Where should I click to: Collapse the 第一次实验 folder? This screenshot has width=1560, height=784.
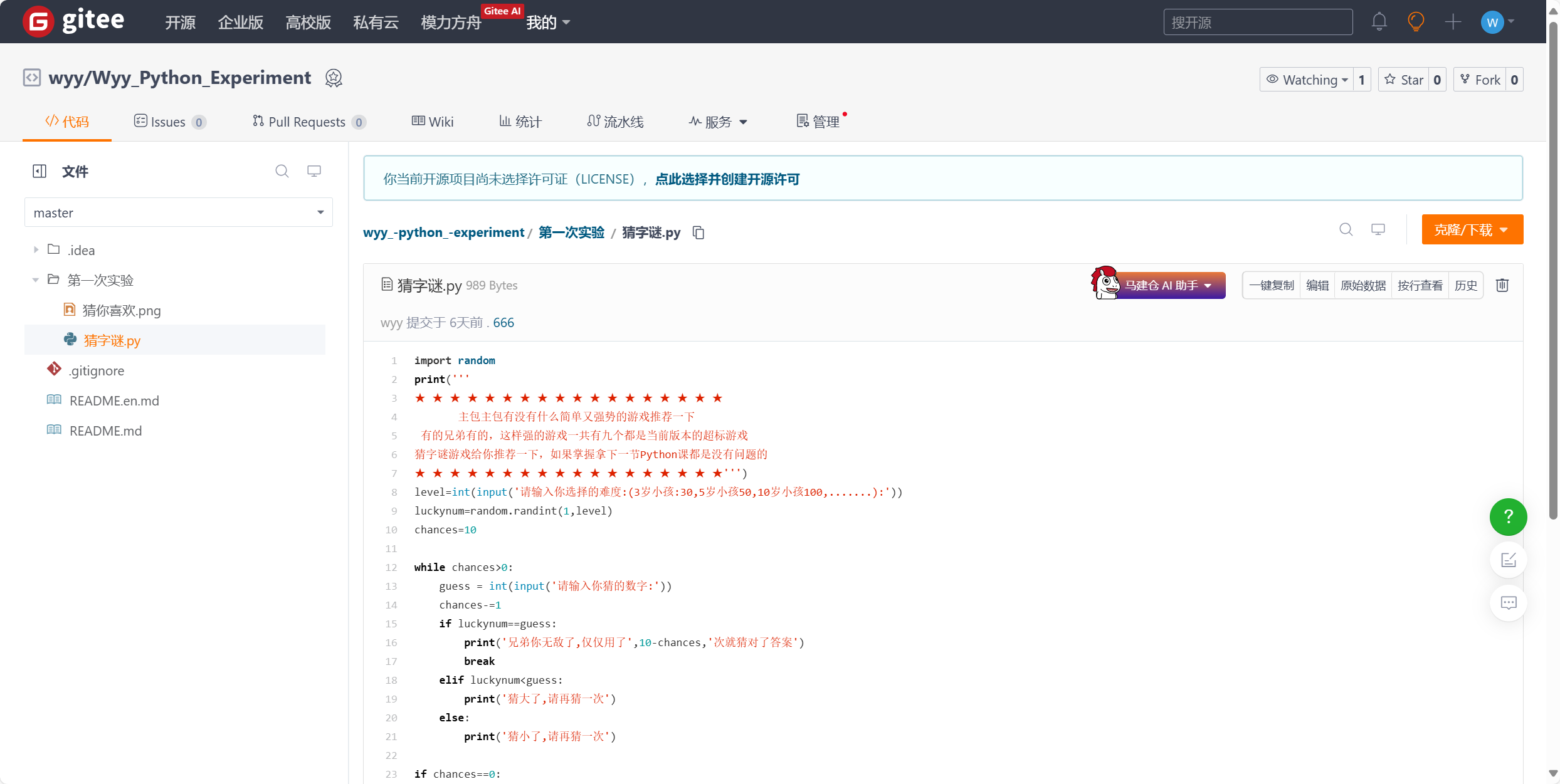point(36,280)
